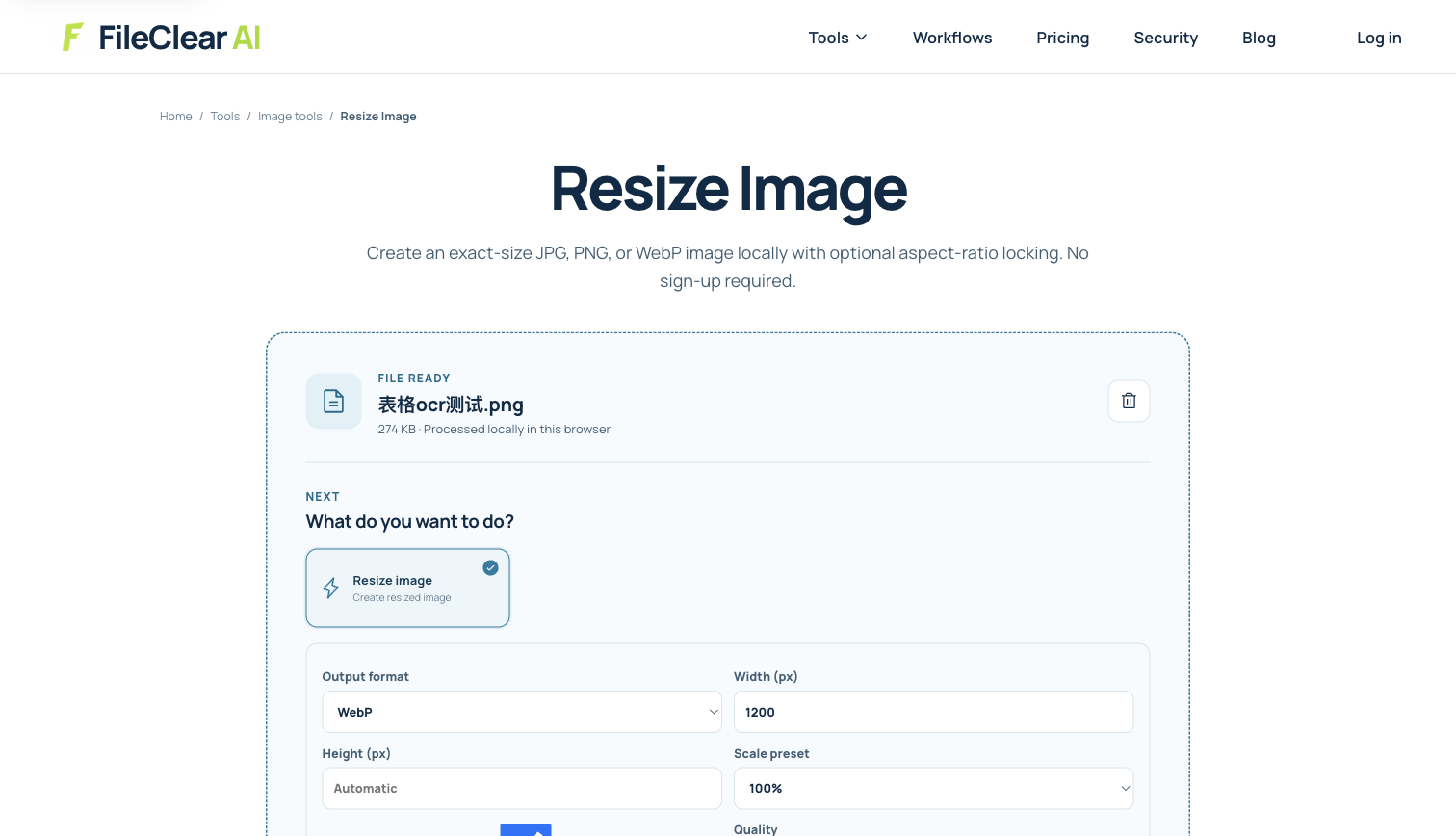
Task: Click the Quality label
Action: pos(755,829)
